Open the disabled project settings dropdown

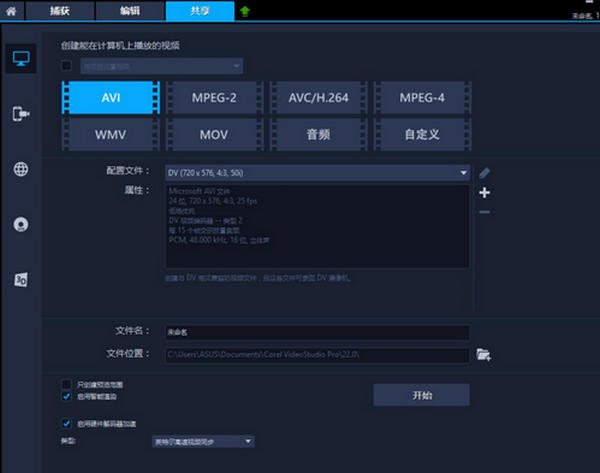[x=161, y=66]
